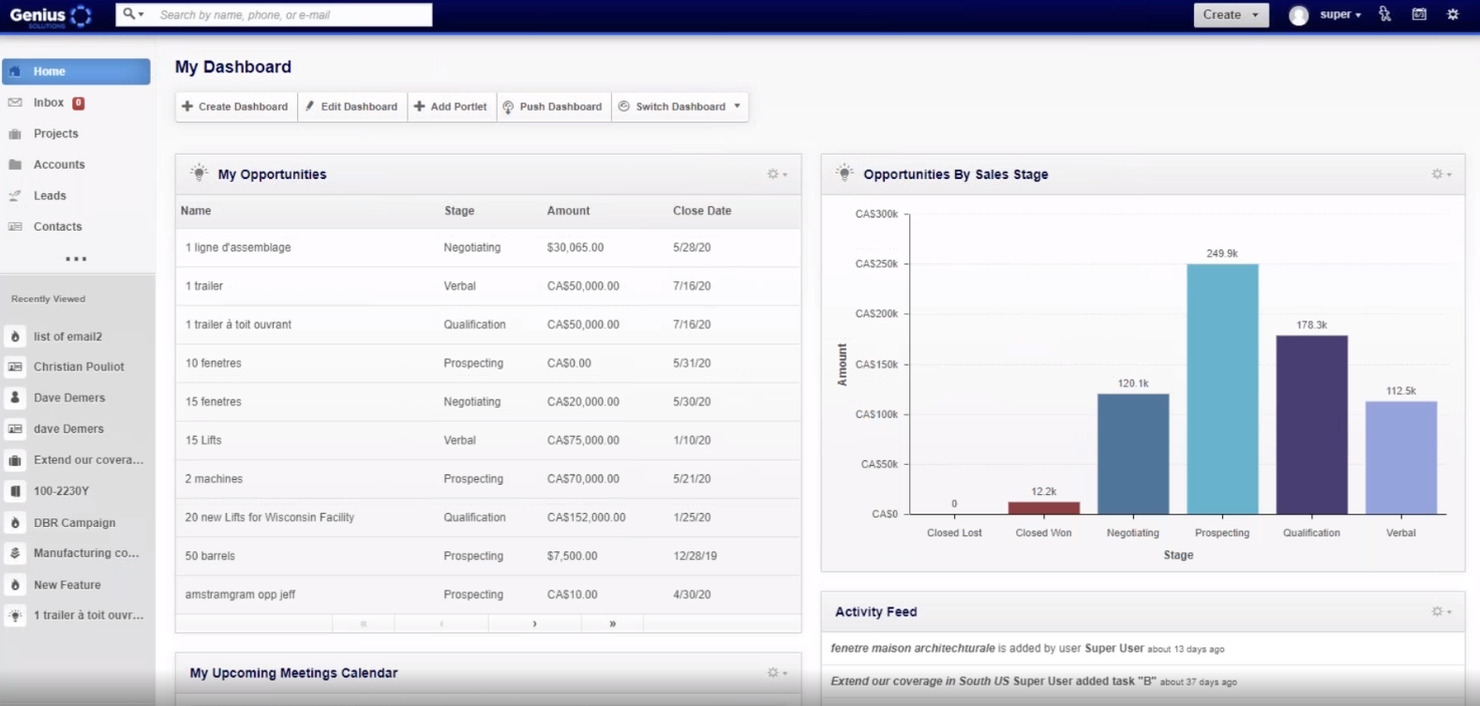The height and width of the screenshot is (706, 1480).
Task: Click the assignment/walking-person icon near the top right
Action: tap(1385, 14)
